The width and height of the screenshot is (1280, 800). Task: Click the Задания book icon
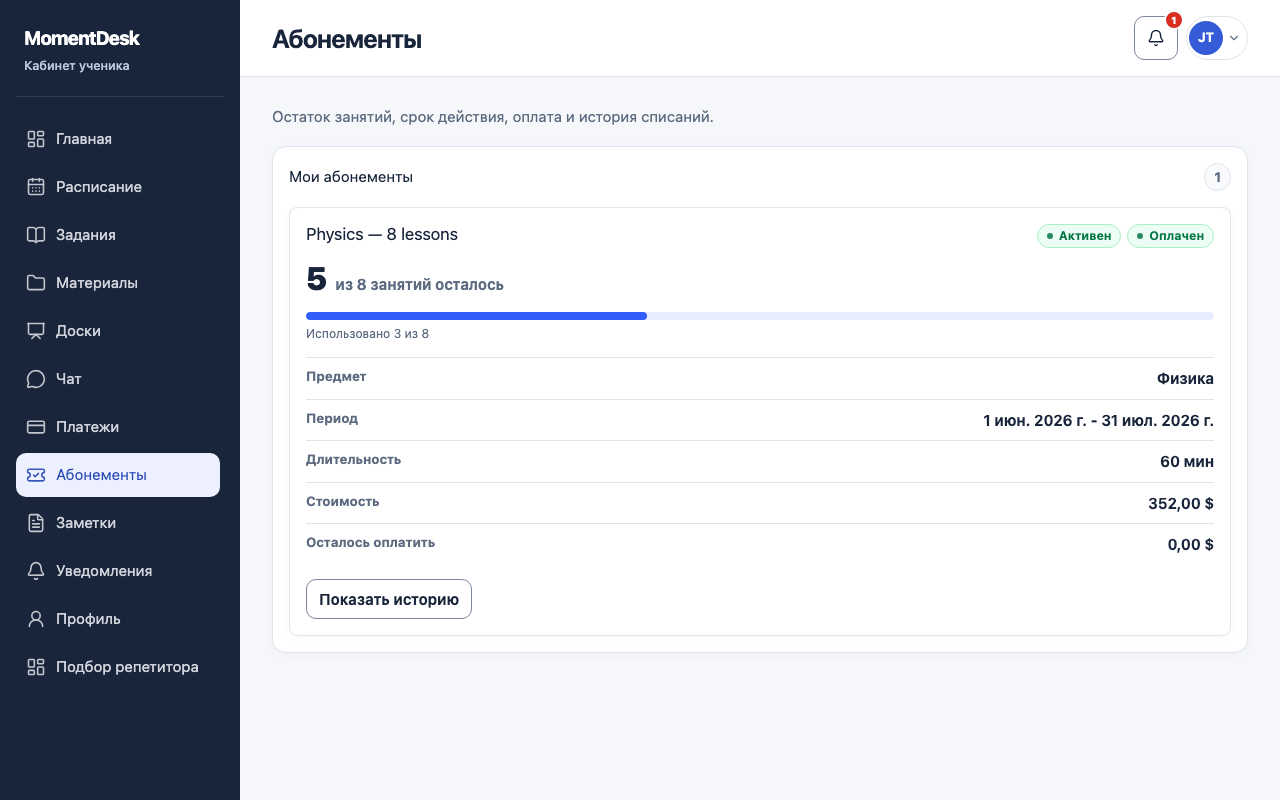tap(36, 235)
